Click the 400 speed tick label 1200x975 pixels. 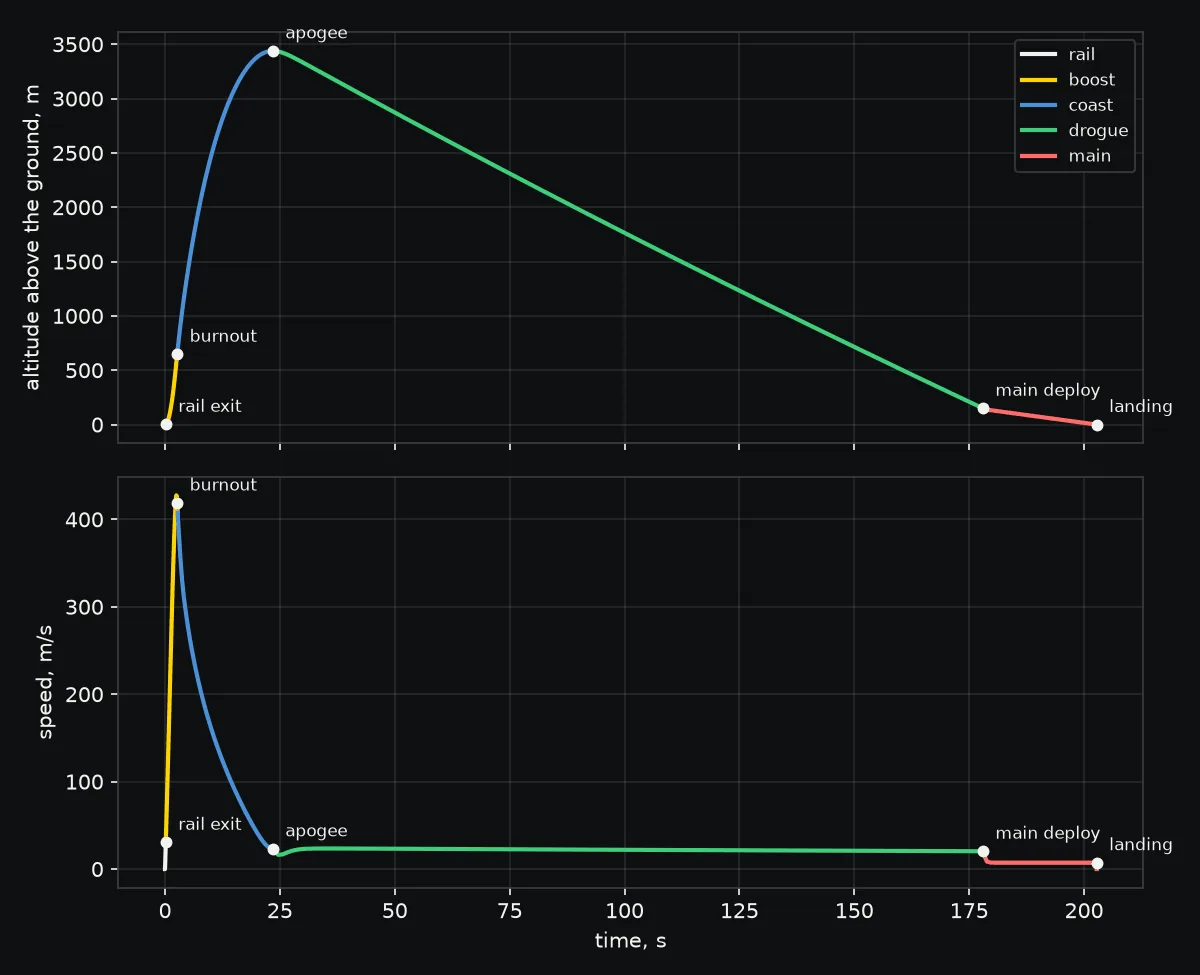pyautogui.click(x=84, y=519)
